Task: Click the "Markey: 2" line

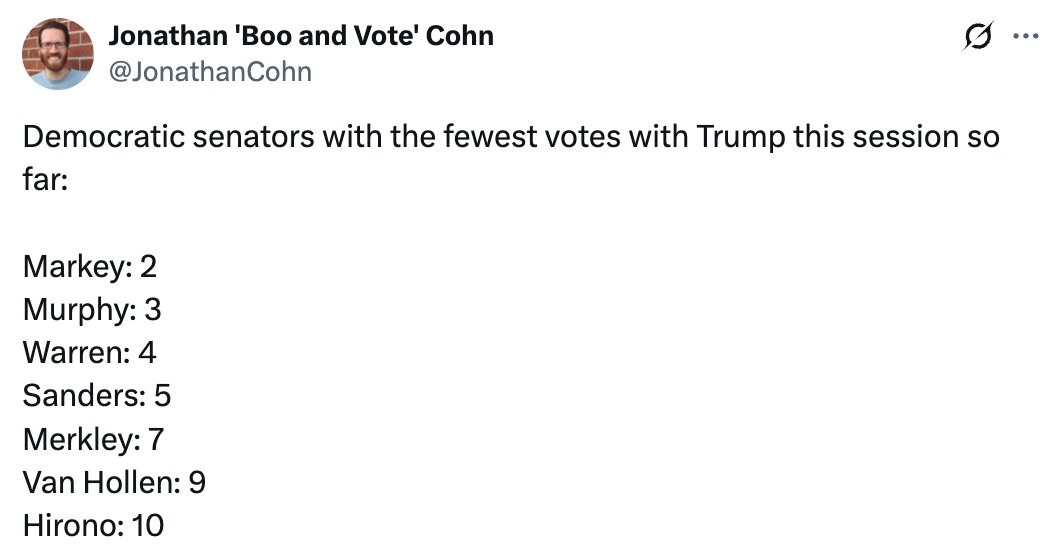Action: click(x=90, y=267)
